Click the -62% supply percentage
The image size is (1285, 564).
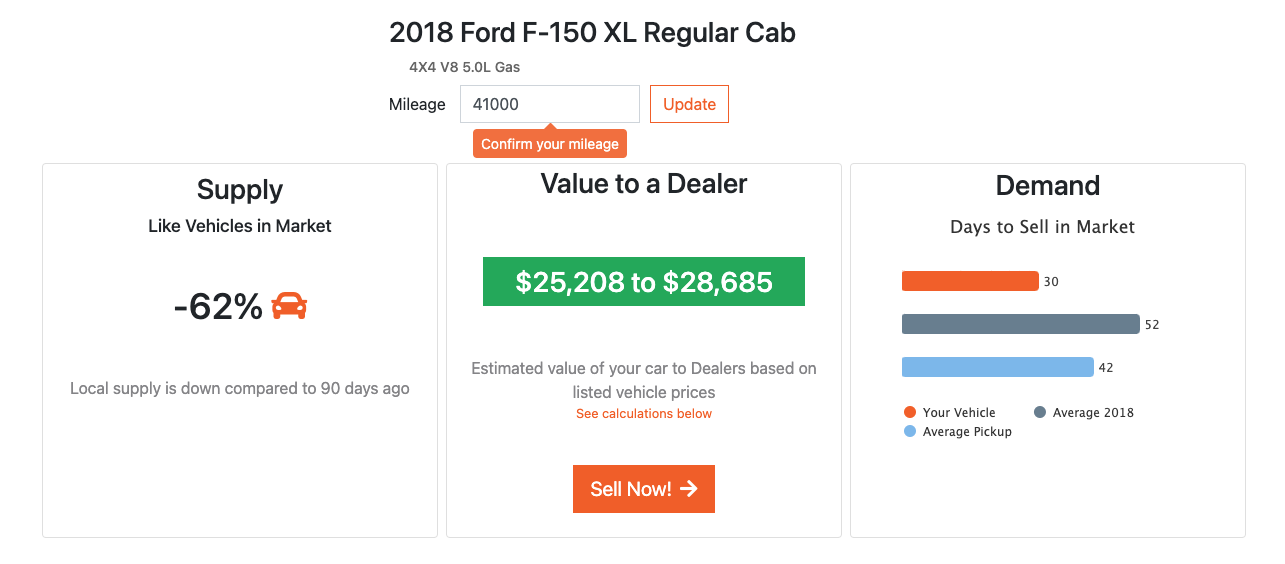click(218, 307)
